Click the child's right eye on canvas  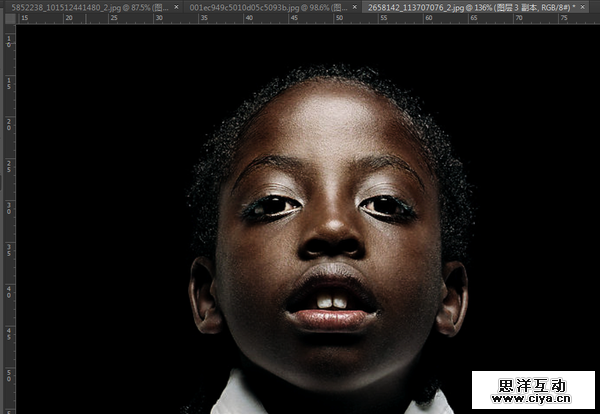[385, 206]
